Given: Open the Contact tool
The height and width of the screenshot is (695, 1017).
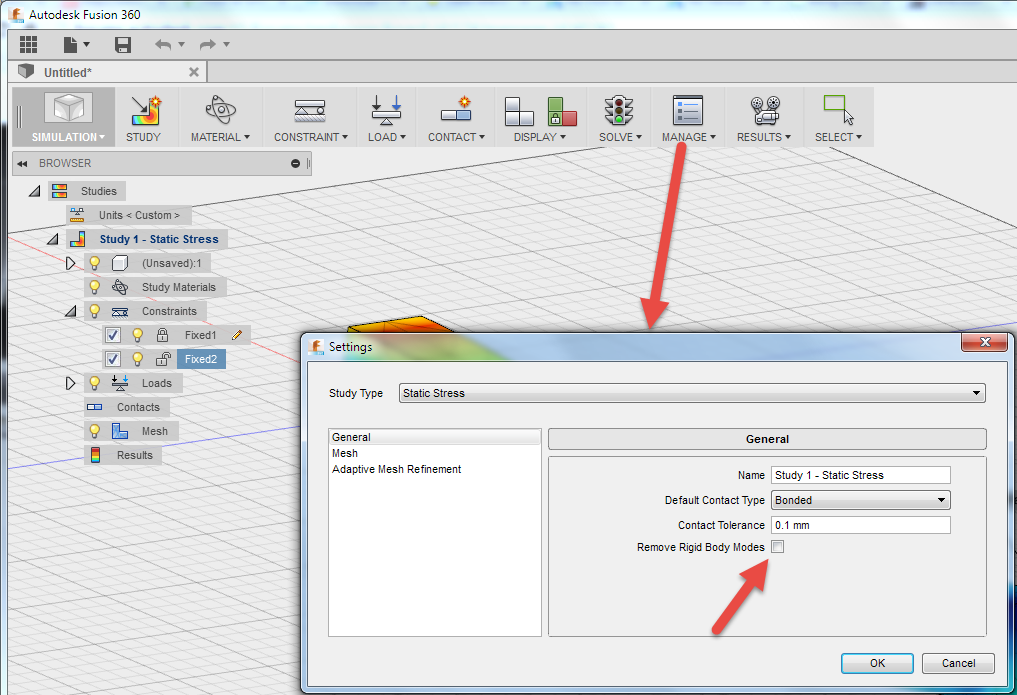Looking at the screenshot, I should coord(455,116).
